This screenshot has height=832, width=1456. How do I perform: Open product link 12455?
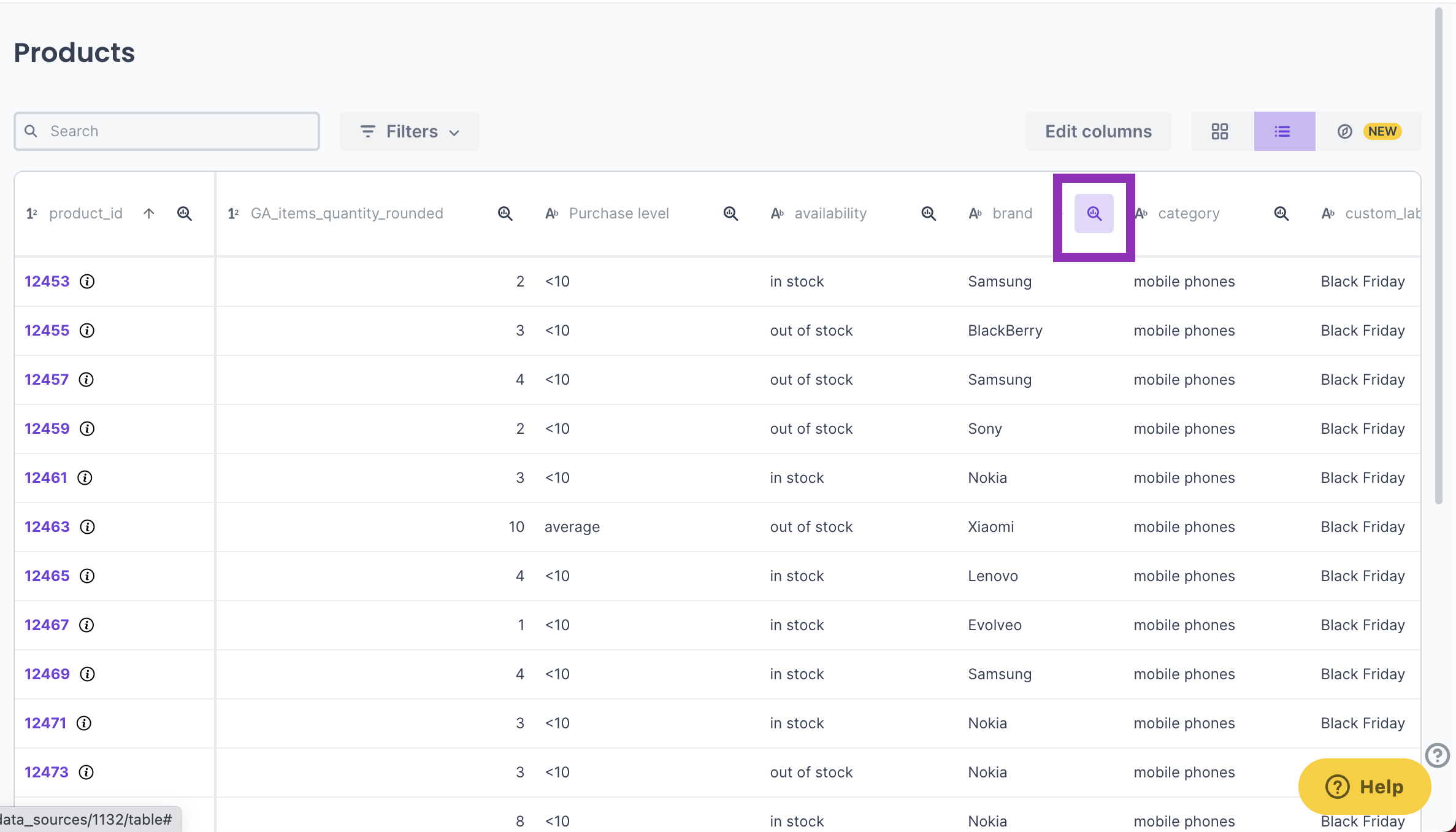47,331
